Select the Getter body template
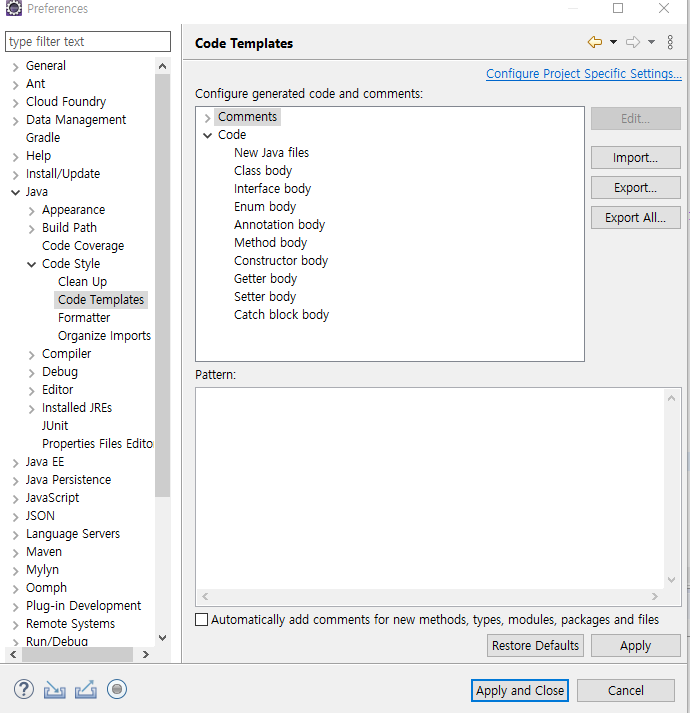This screenshot has height=713, width=690. pos(265,278)
